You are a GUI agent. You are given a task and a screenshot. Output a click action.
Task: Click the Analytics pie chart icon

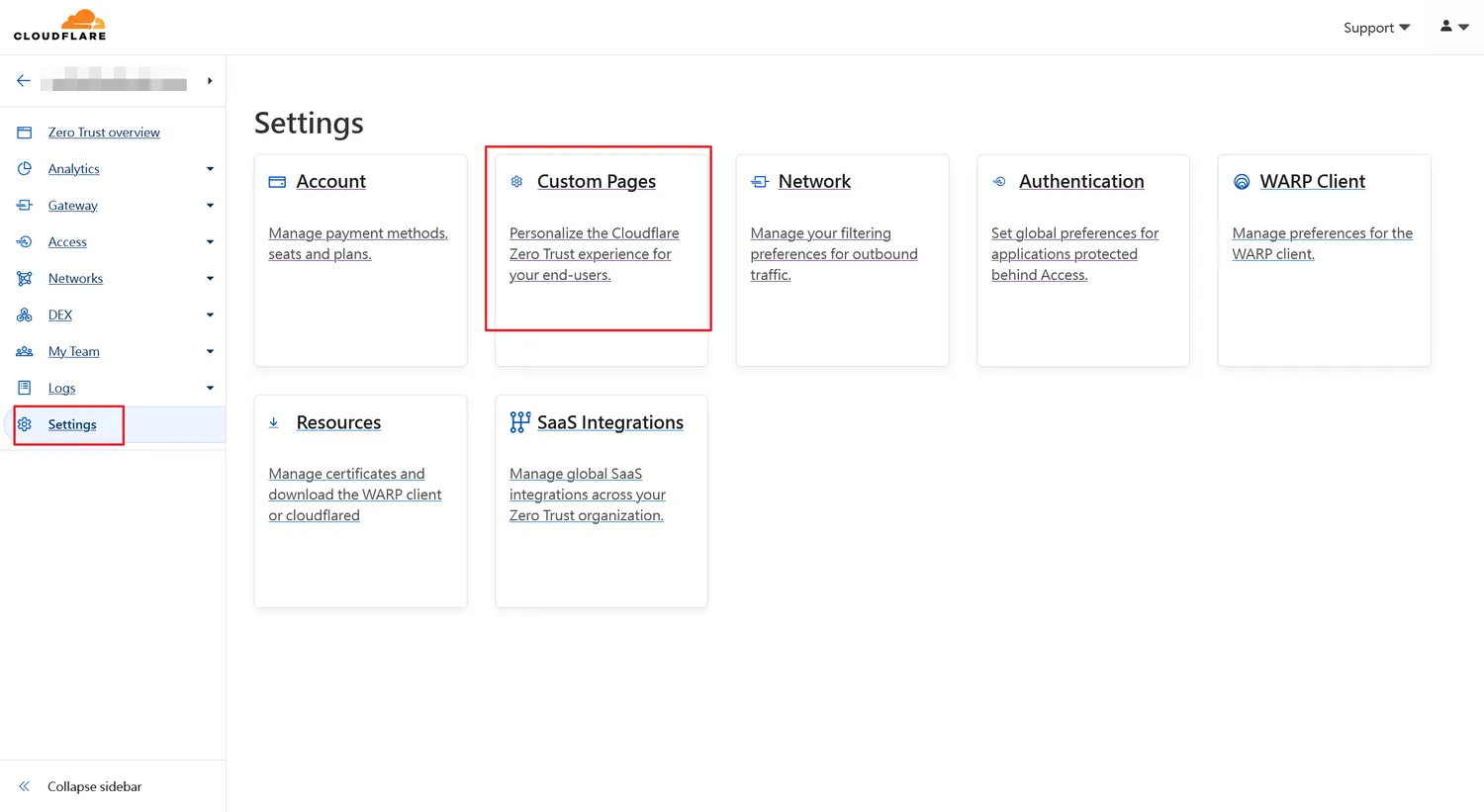25,169
